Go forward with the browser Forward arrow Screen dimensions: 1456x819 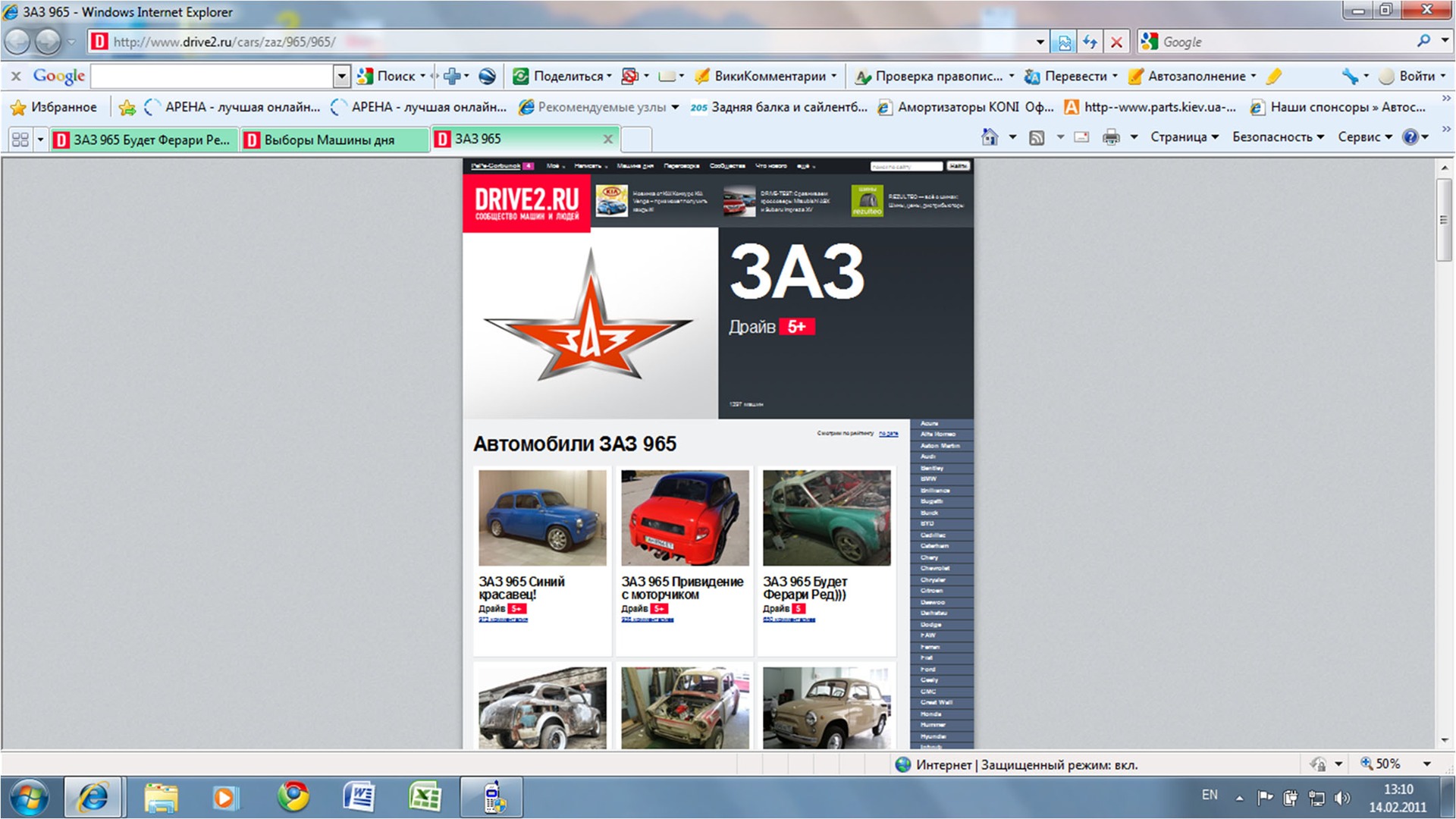(x=48, y=42)
